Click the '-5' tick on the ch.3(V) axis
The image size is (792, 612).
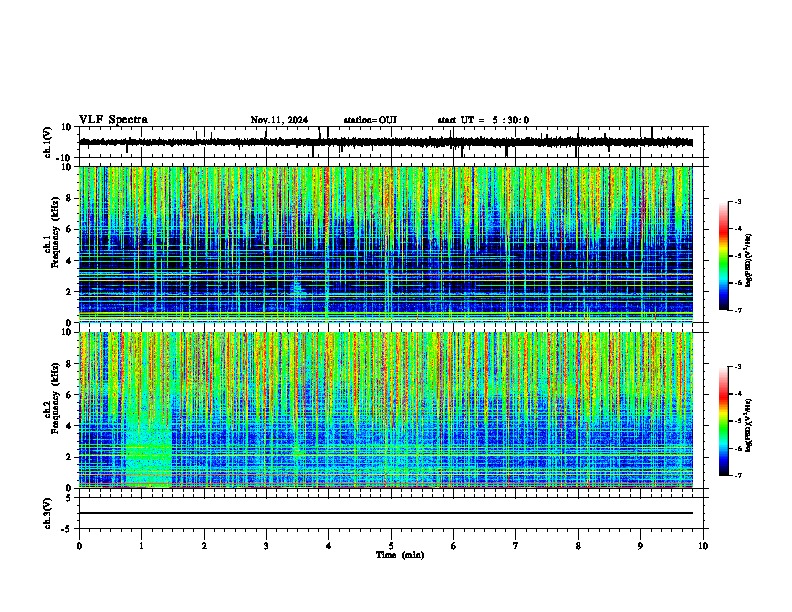click(67, 529)
